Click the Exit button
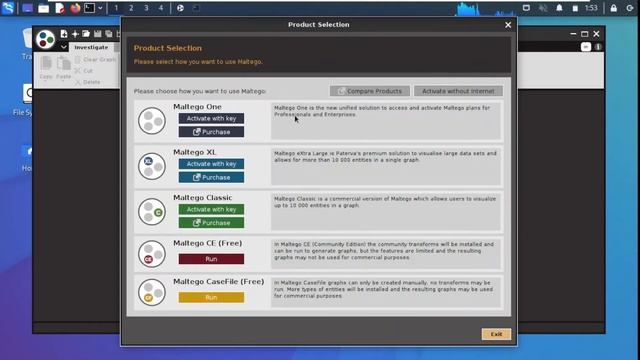 tap(496, 334)
